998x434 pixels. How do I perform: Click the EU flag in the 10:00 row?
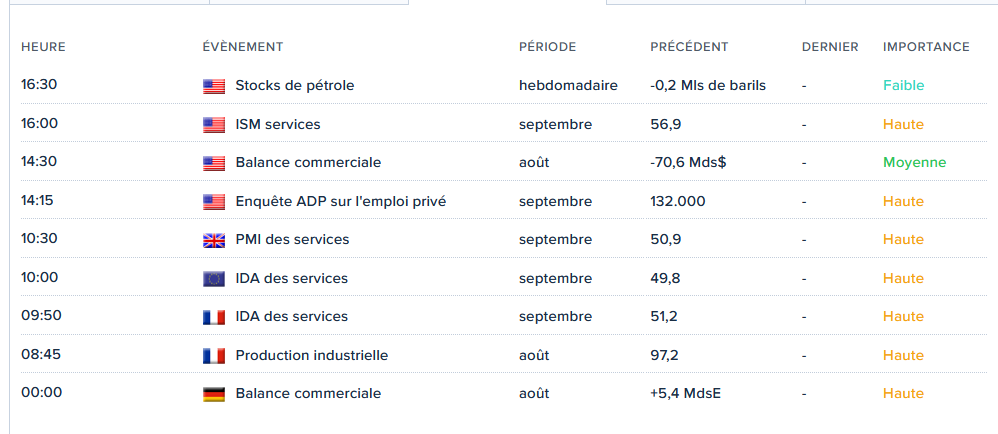click(214, 279)
